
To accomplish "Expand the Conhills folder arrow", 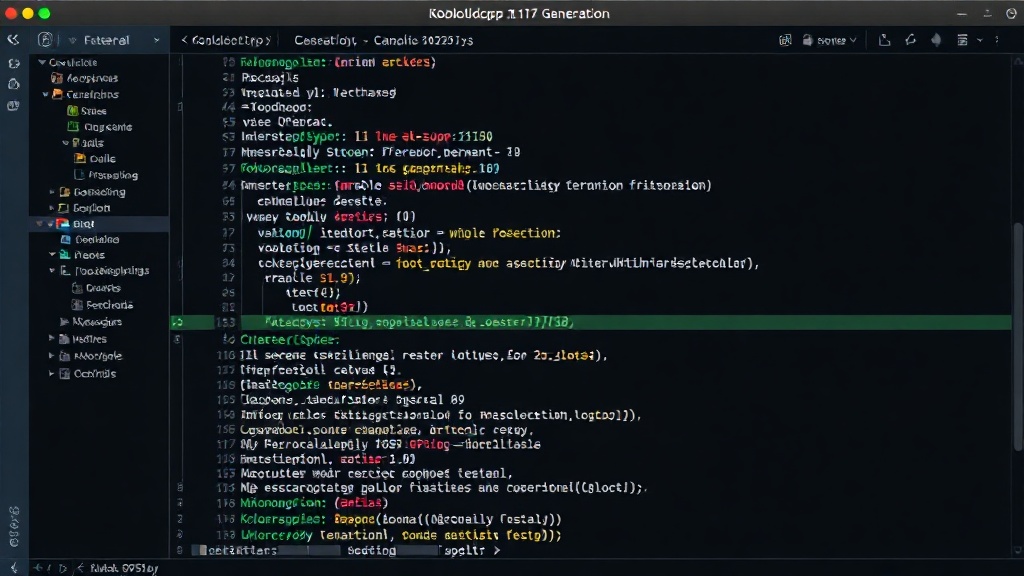I will pos(52,374).
